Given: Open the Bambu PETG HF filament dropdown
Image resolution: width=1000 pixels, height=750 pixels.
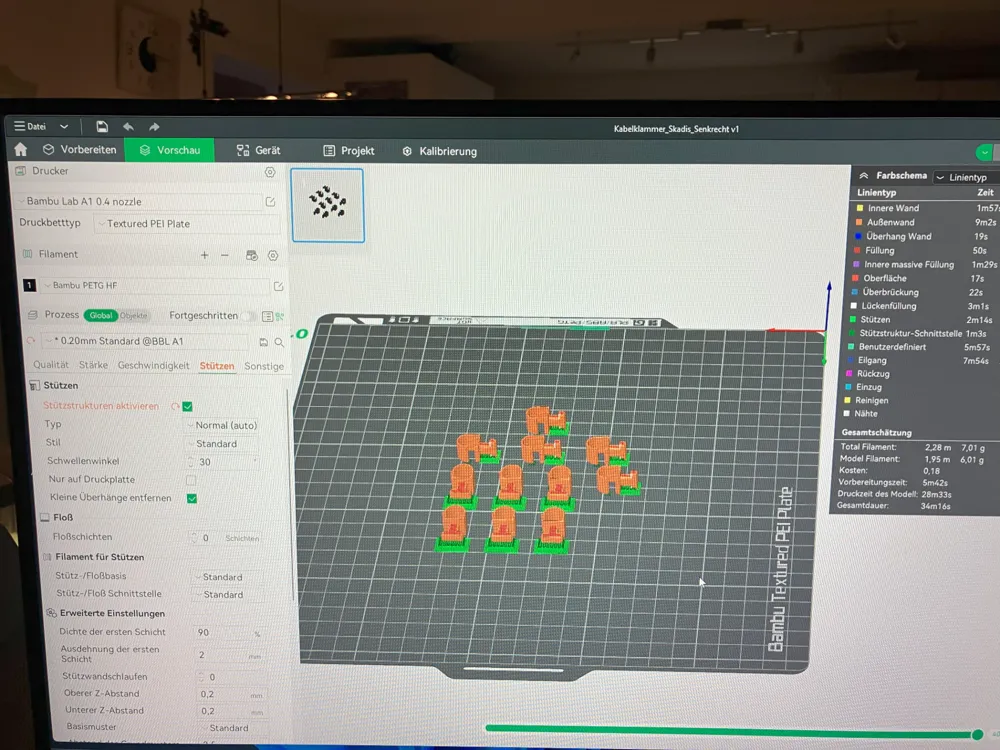Looking at the screenshot, I should click(x=156, y=286).
